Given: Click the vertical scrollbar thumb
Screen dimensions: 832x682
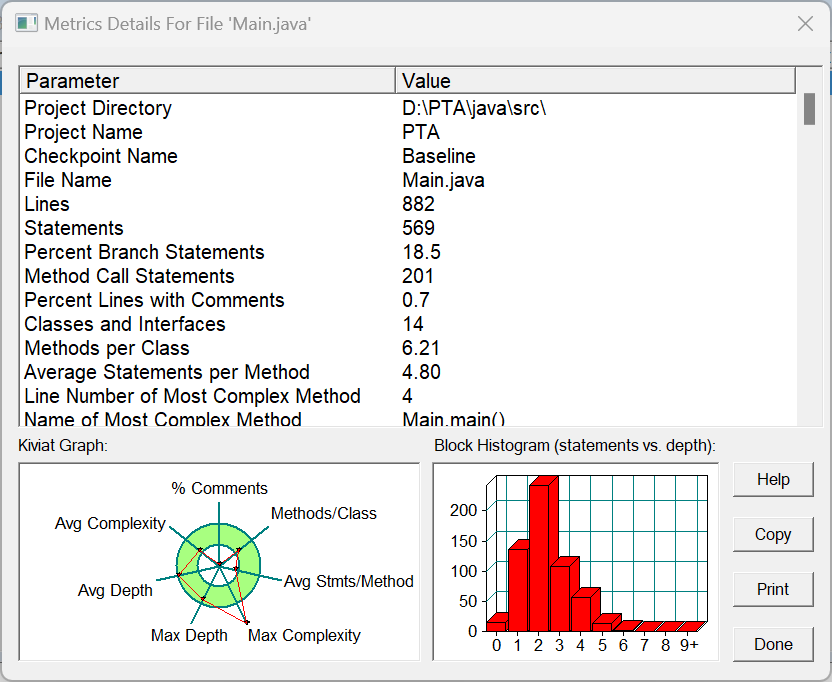Looking at the screenshot, I should [x=809, y=109].
